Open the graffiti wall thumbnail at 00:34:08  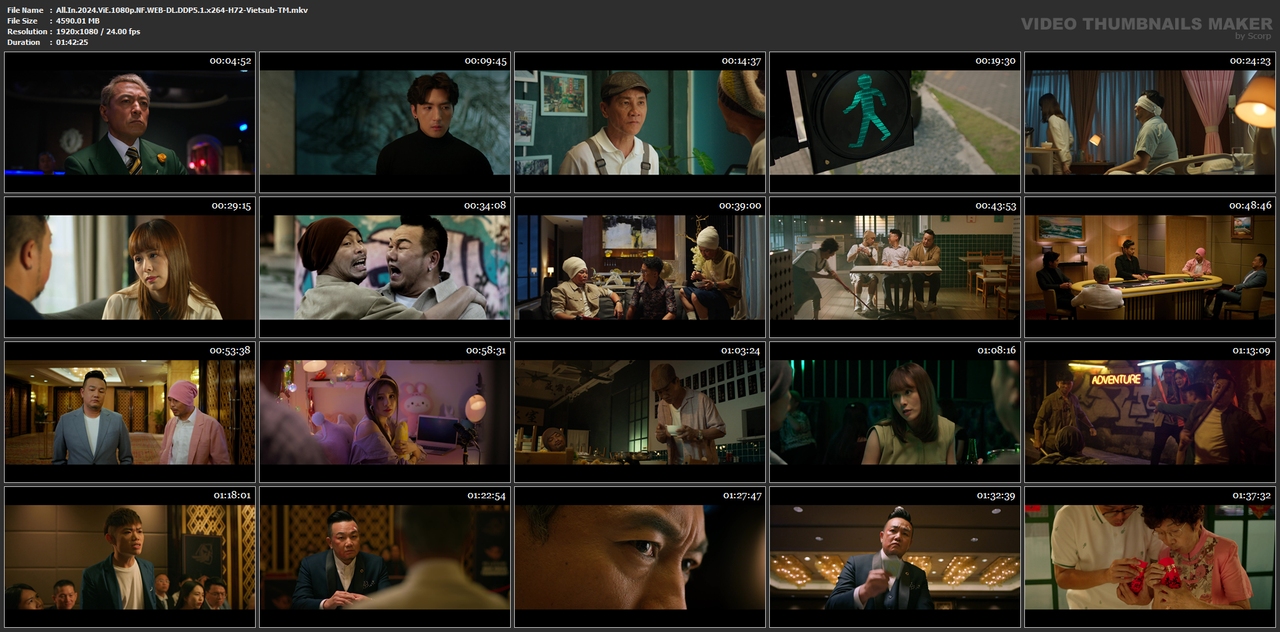(x=385, y=267)
